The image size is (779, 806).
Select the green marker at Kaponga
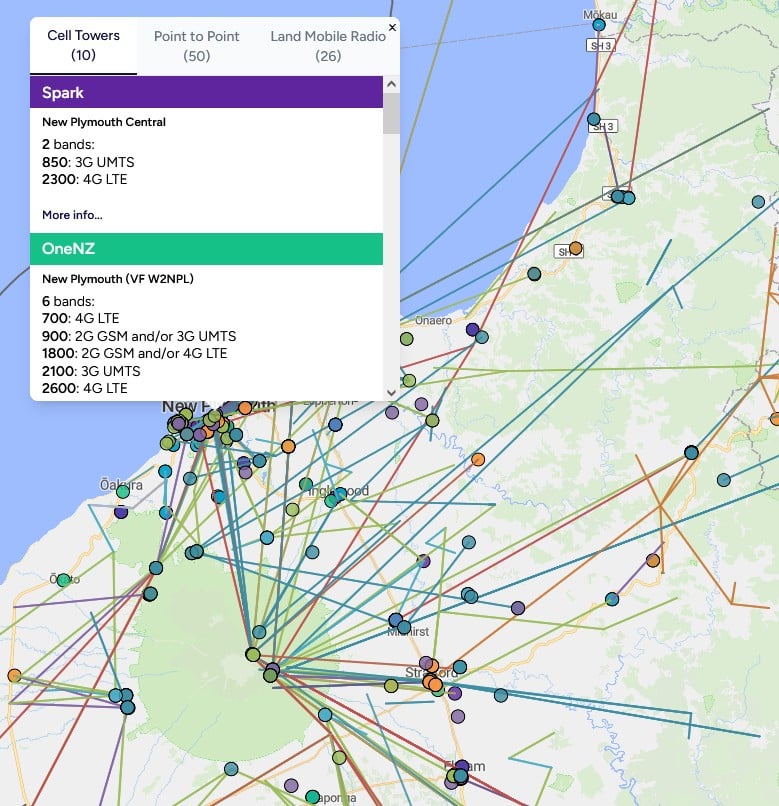[x=313, y=797]
